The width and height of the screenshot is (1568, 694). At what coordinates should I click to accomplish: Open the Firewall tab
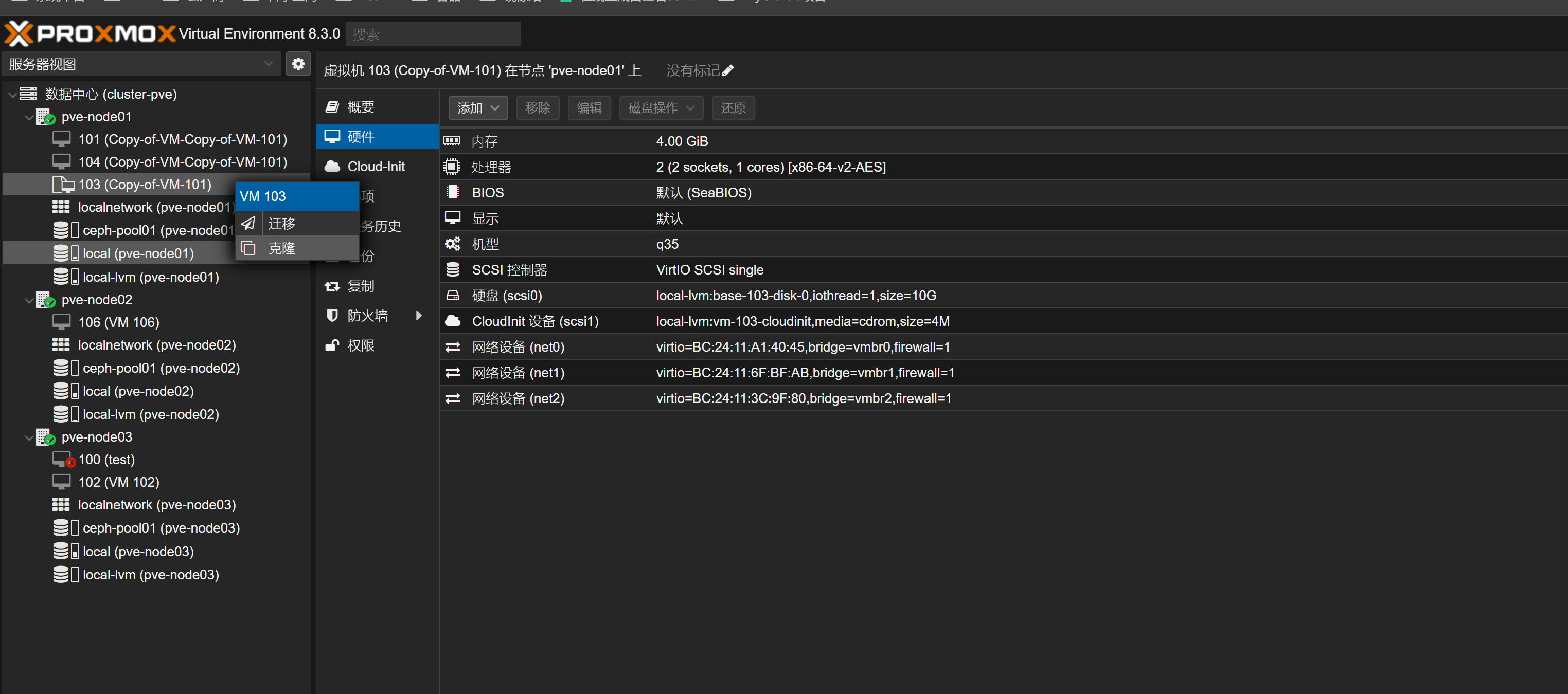point(378,316)
